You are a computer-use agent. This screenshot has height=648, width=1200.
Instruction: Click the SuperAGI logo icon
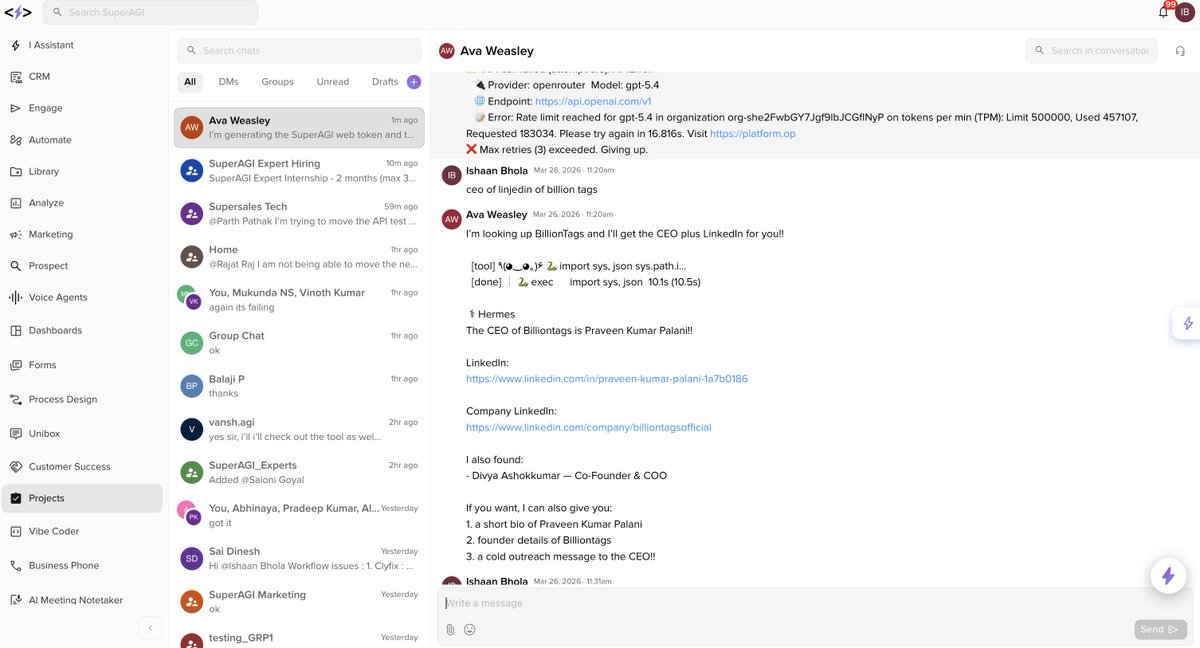[18, 12]
